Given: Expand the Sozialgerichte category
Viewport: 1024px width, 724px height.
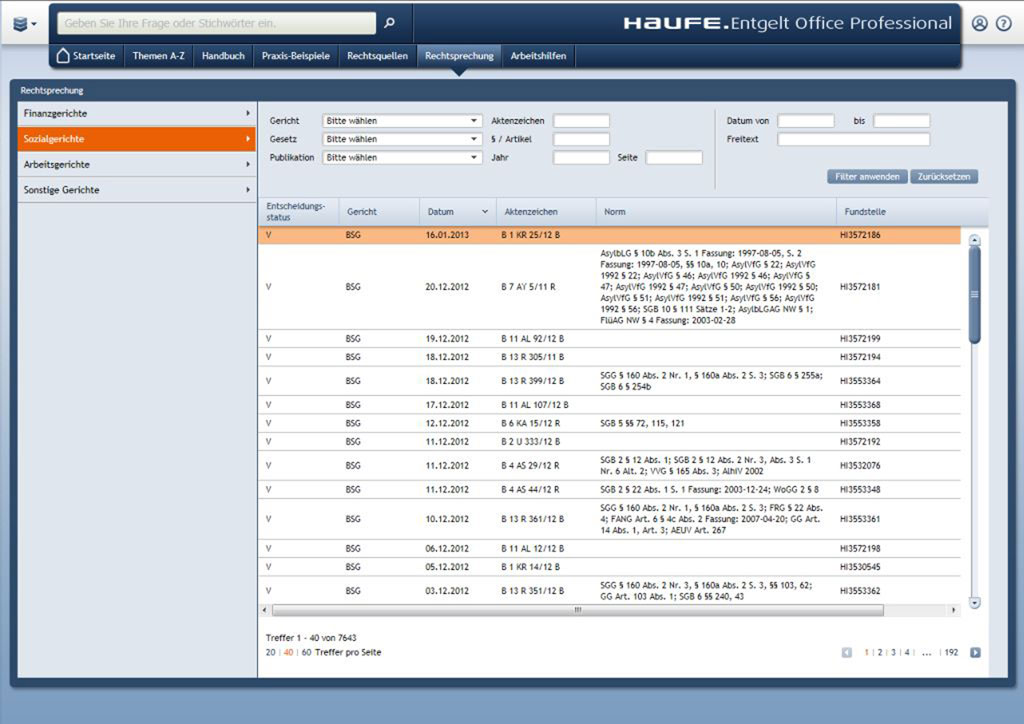Looking at the screenshot, I should (136, 139).
